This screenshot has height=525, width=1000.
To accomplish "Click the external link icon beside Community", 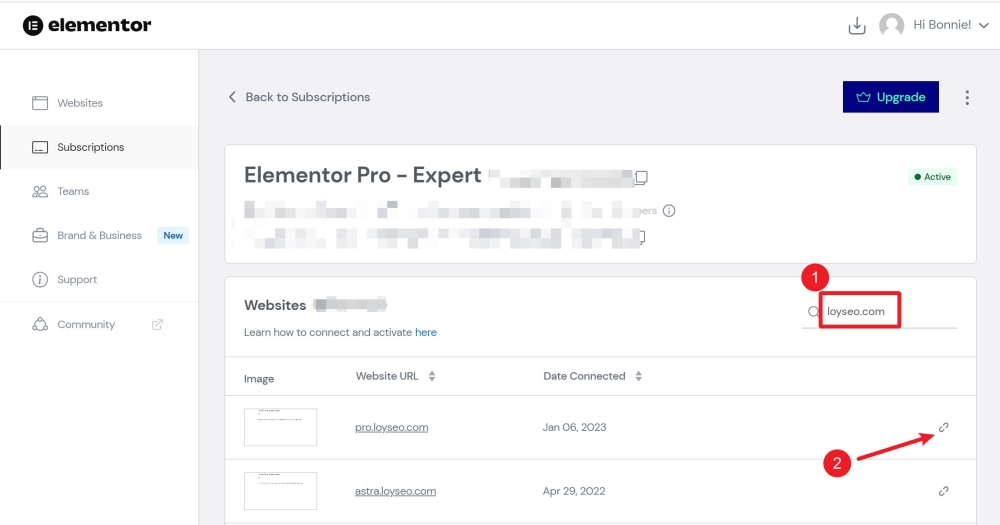I will (x=157, y=324).
